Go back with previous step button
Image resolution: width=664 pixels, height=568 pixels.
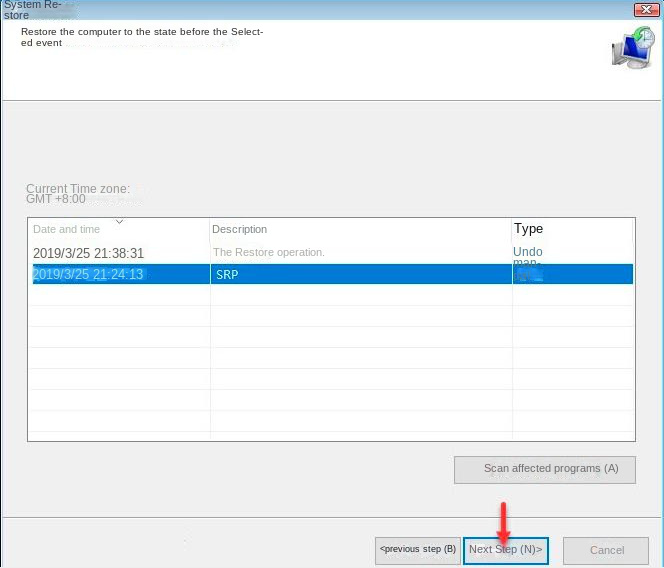(417, 549)
